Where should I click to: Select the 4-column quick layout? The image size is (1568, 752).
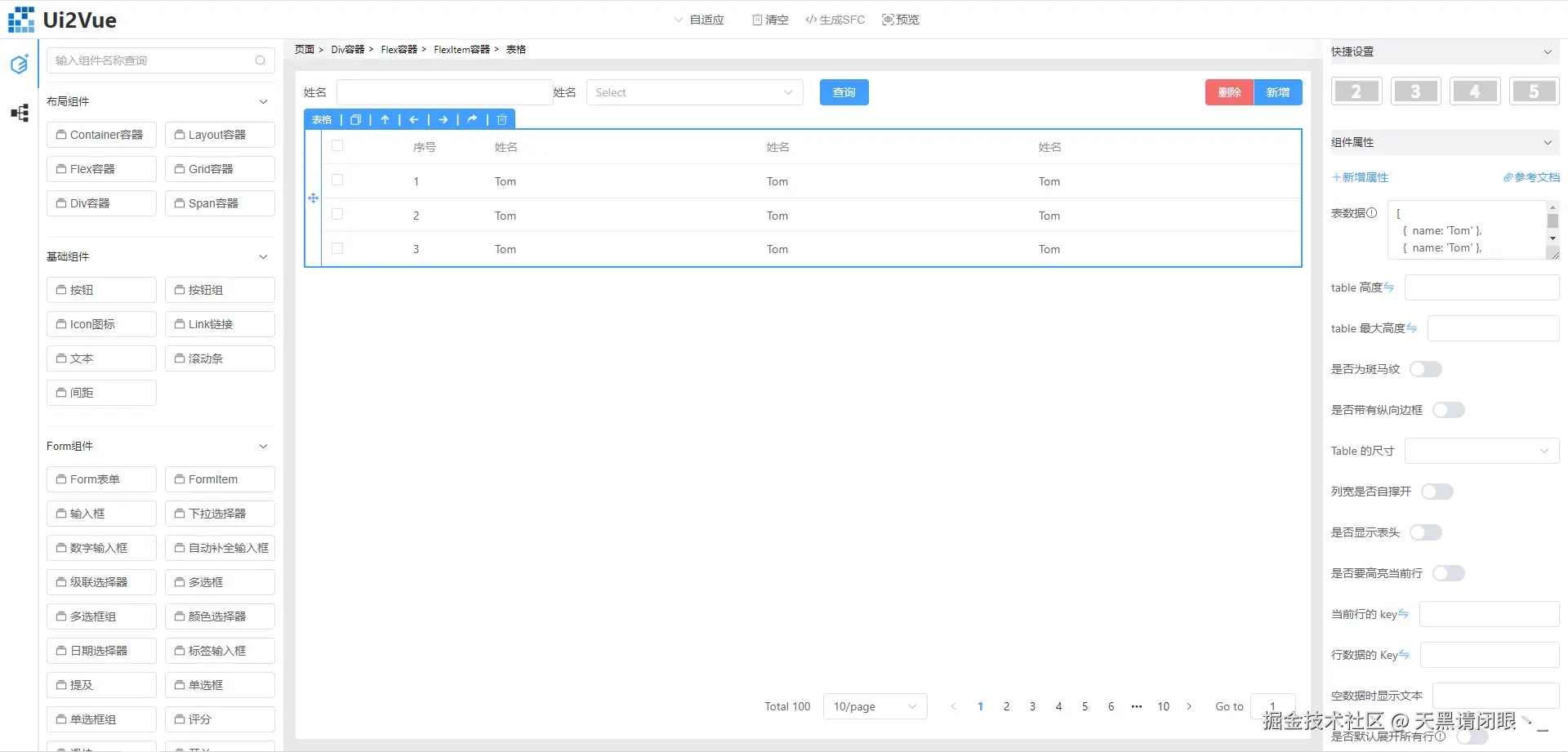(1475, 91)
